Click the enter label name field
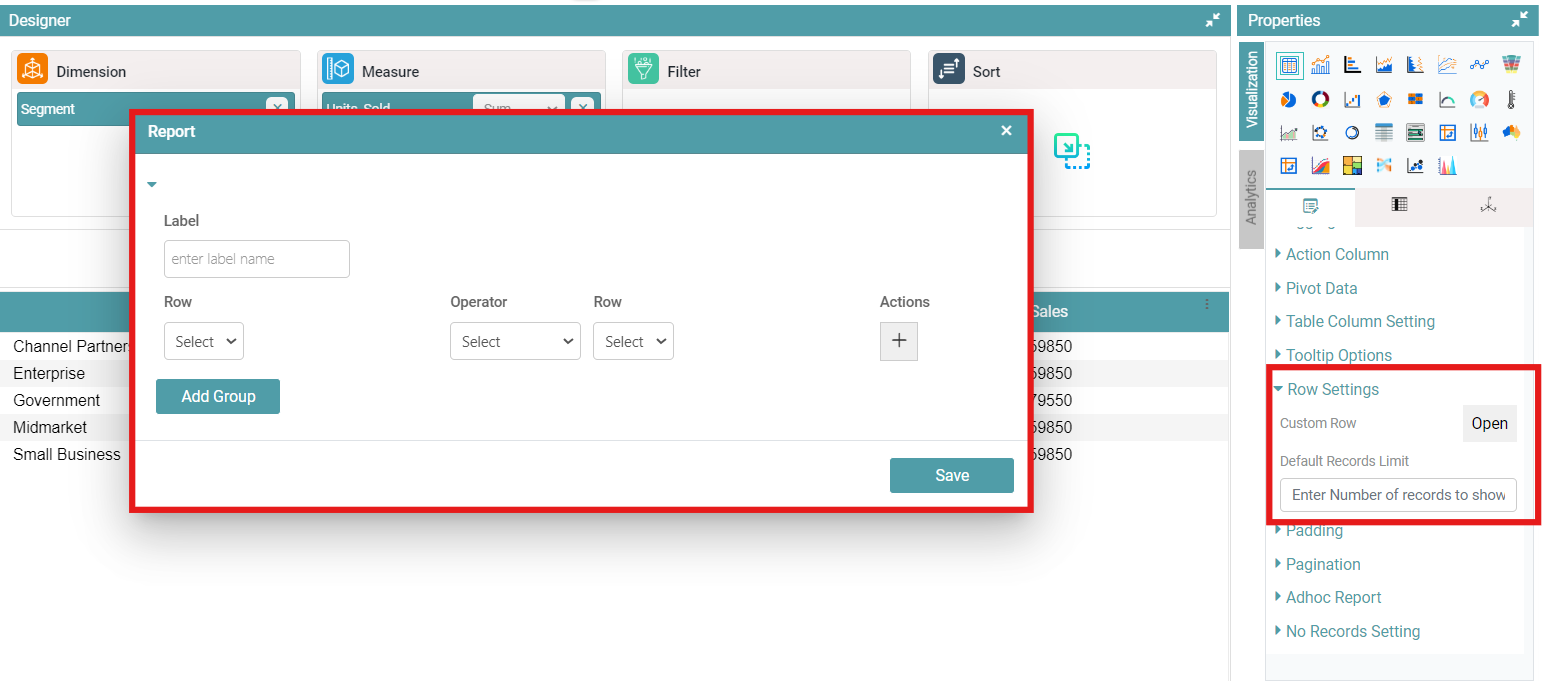 [257, 259]
